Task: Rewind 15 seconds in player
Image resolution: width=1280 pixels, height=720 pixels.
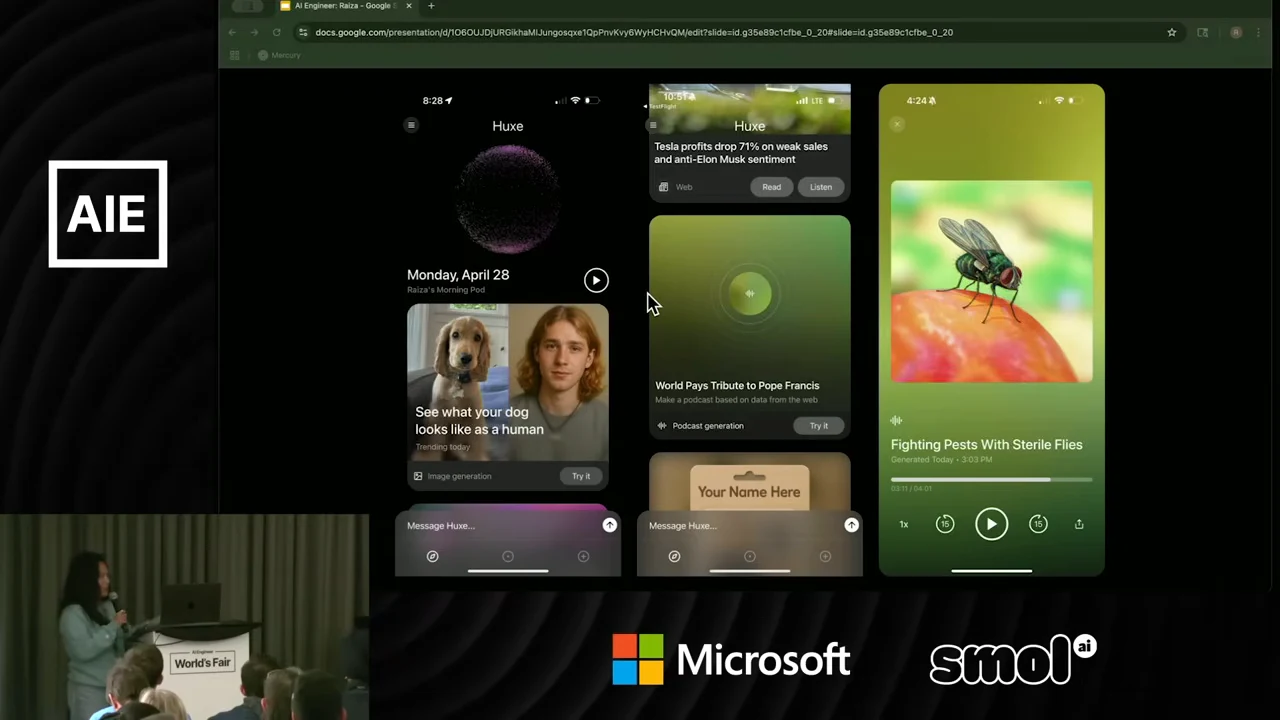Action: click(944, 524)
